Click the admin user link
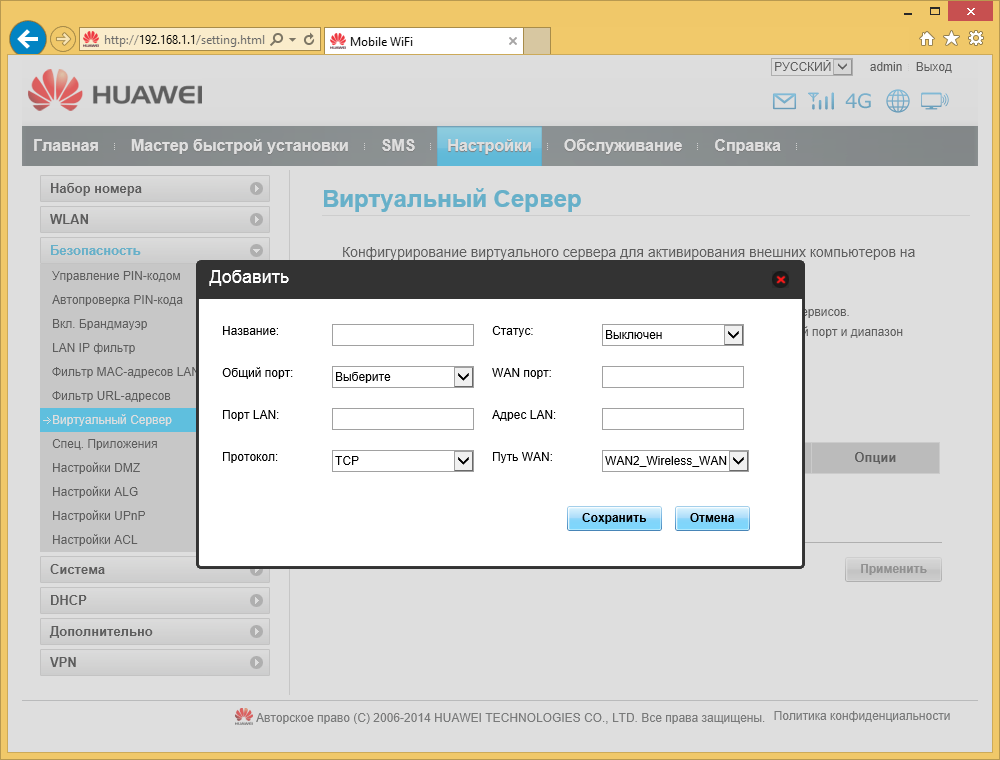The height and width of the screenshot is (760, 1000). click(x=885, y=67)
